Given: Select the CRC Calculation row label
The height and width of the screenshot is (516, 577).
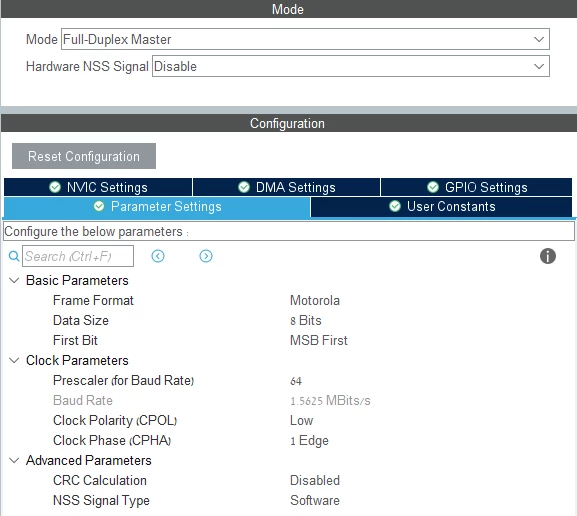Looking at the screenshot, I should click(100, 480).
